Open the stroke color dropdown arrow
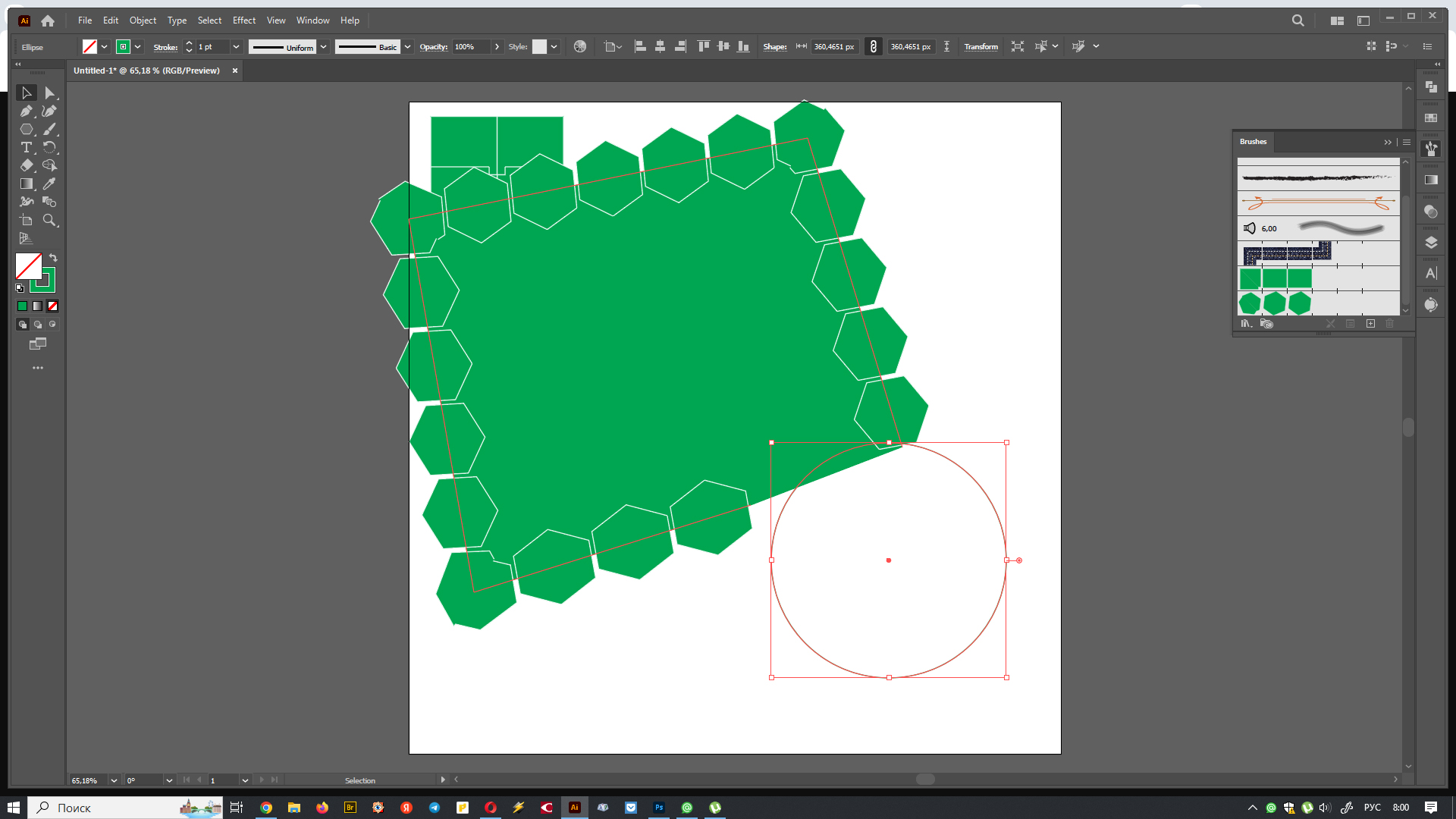The image size is (1456, 819). point(137,47)
